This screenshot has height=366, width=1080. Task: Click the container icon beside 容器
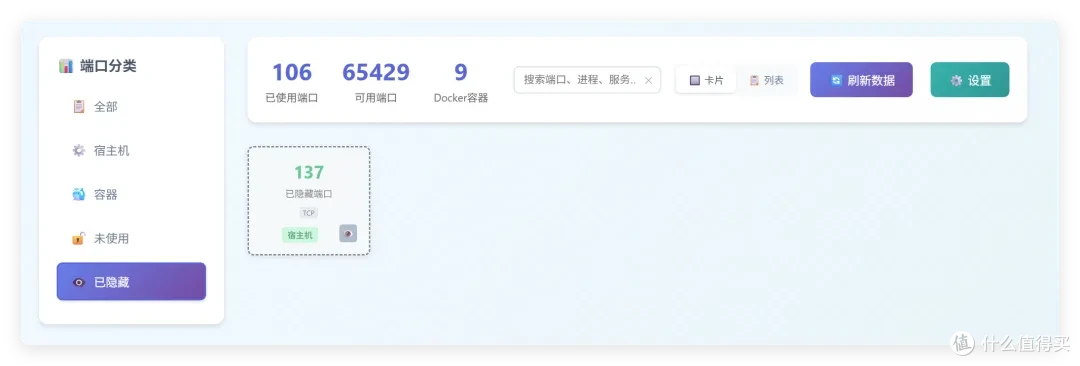point(79,194)
